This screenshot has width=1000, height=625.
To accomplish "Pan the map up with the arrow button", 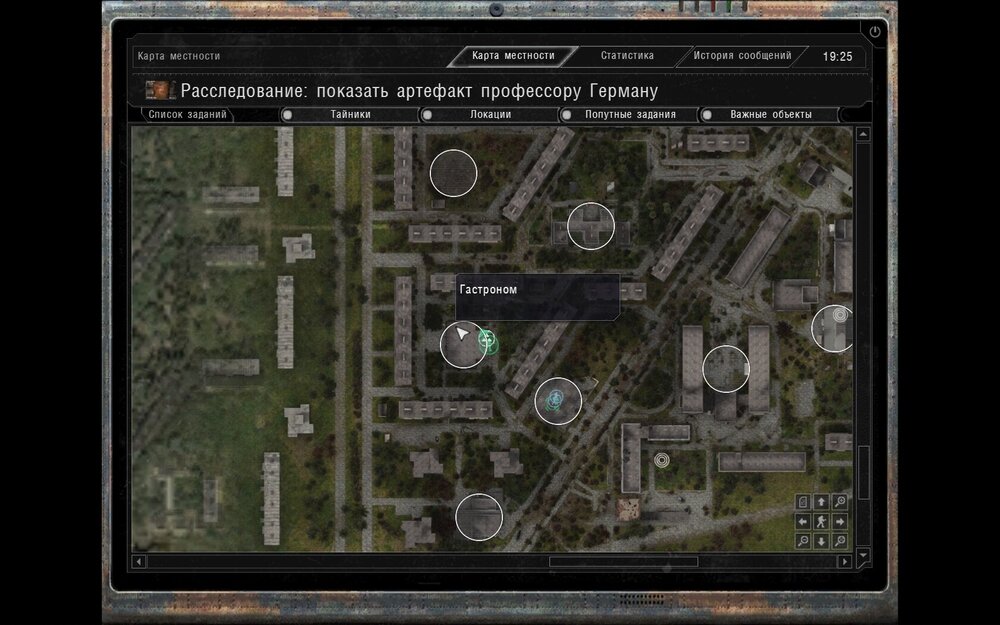I will click(x=821, y=502).
